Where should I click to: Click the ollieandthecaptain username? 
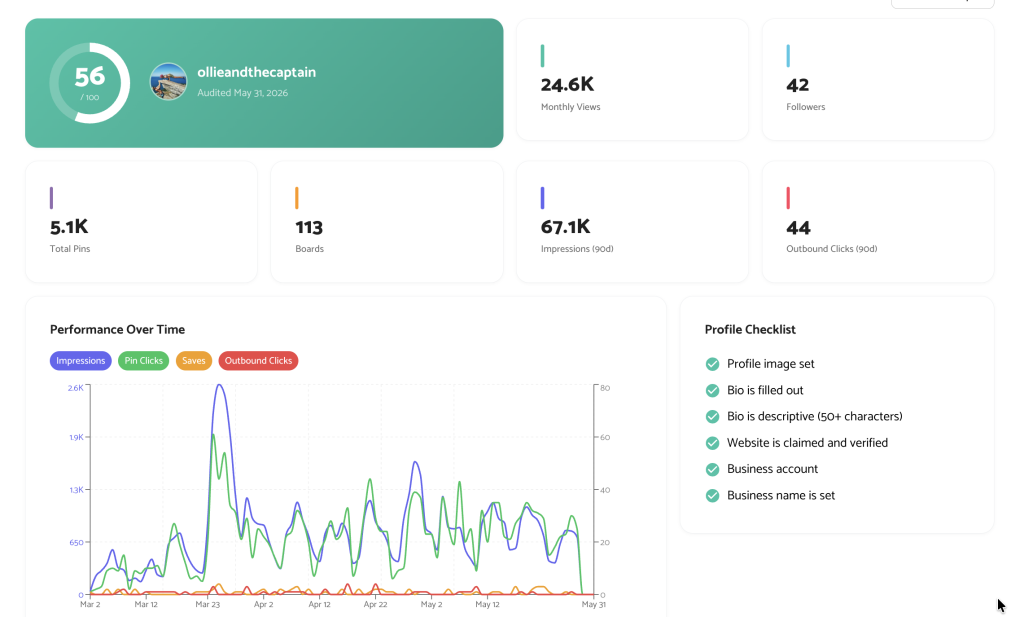(x=257, y=72)
